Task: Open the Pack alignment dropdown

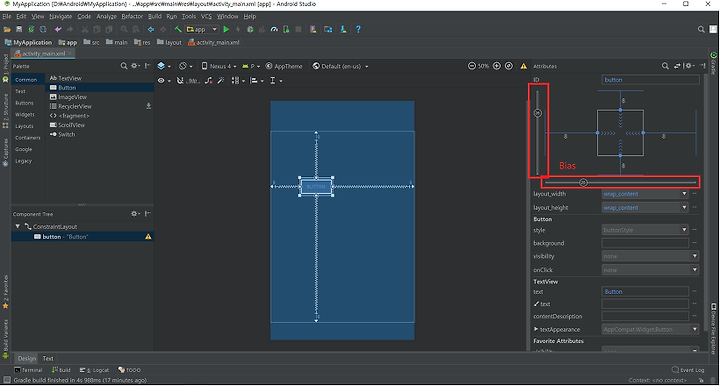Action: pyautogui.click(x=237, y=81)
